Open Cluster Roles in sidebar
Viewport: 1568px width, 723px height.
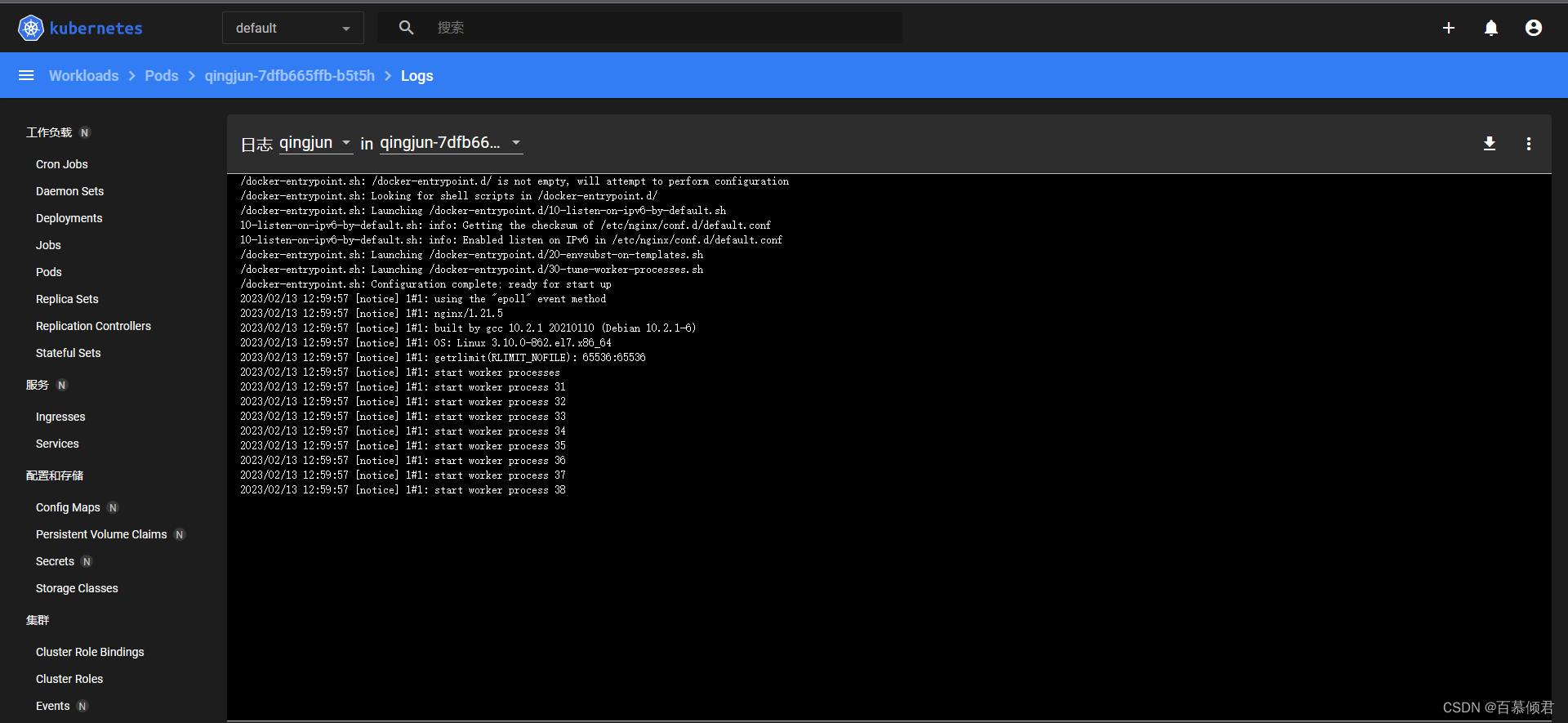click(x=69, y=679)
